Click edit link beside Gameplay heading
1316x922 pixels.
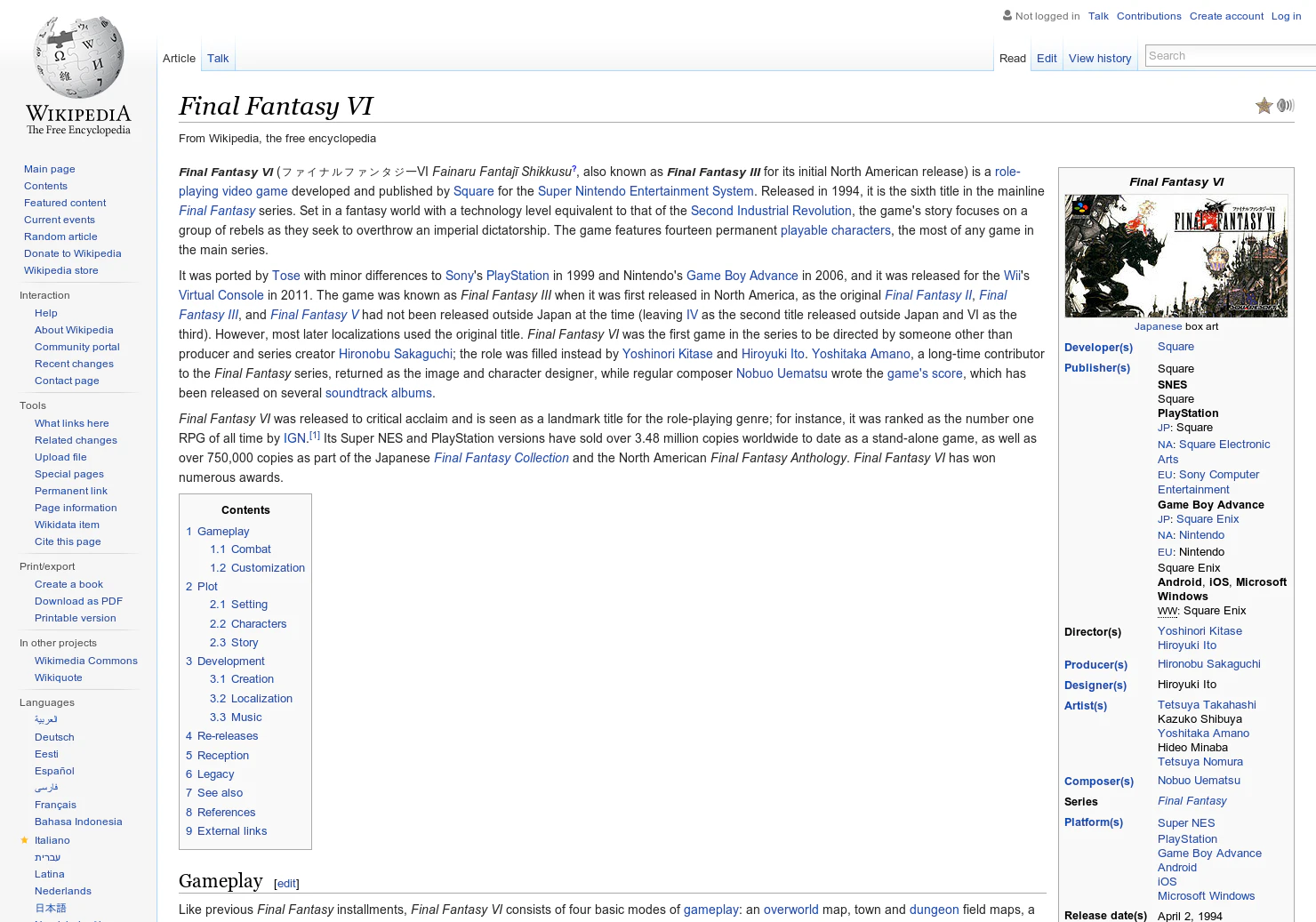coord(286,884)
